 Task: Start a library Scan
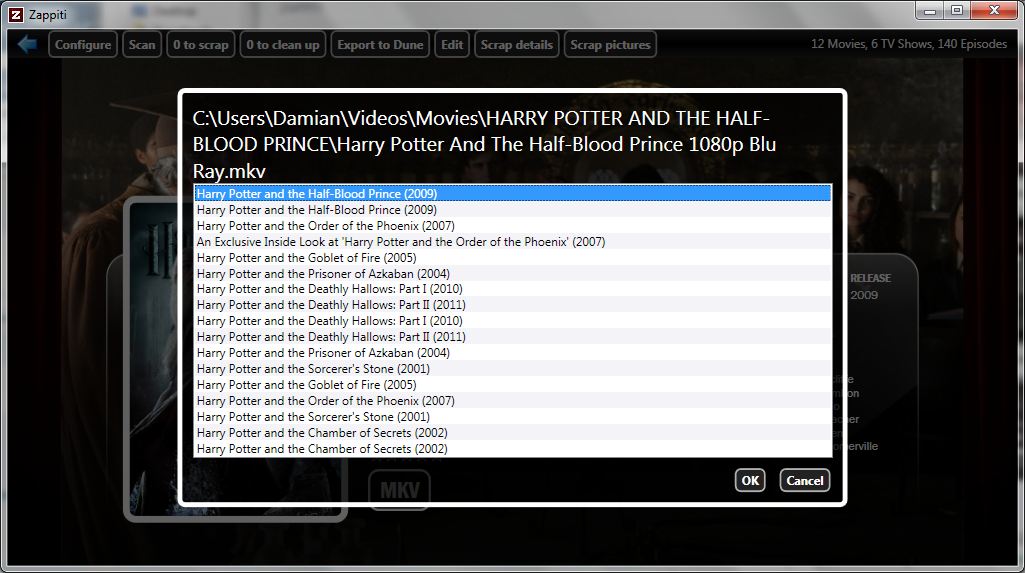[142, 44]
